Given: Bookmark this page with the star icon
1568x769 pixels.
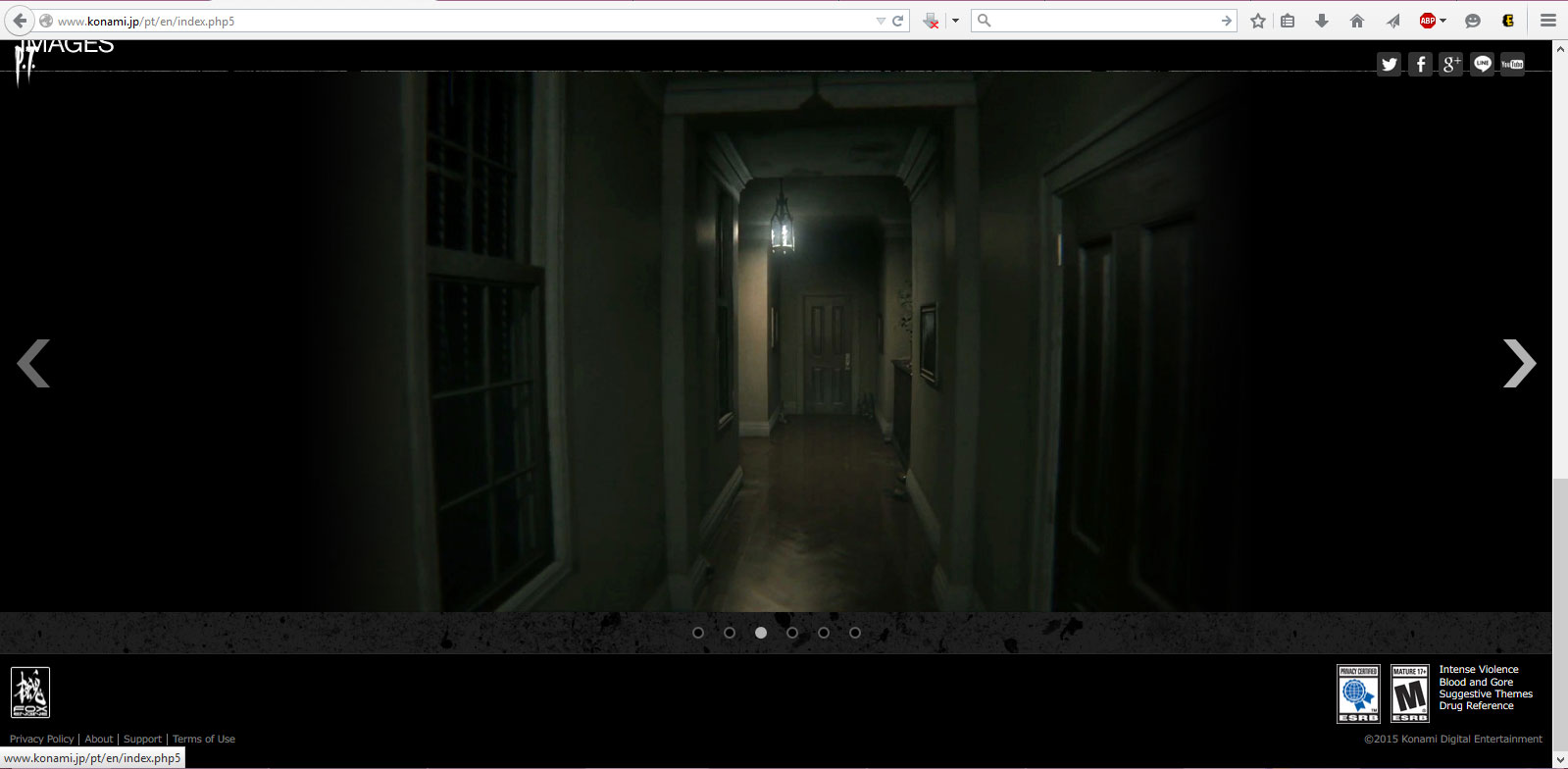Looking at the screenshot, I should (1258, 21).
